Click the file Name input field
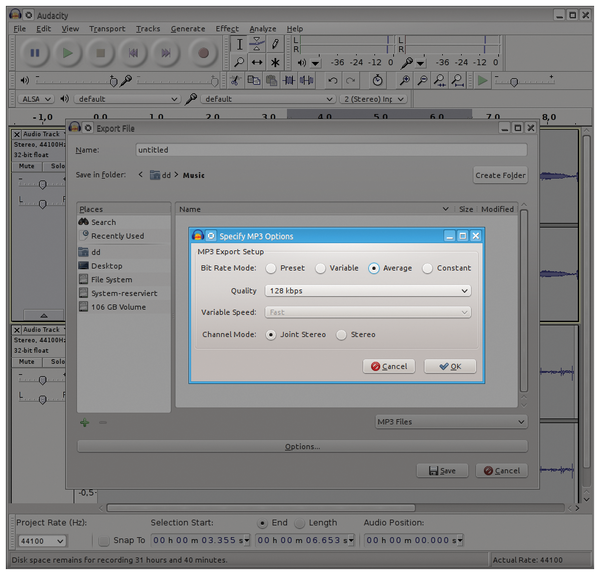 (x=331, y=150)
